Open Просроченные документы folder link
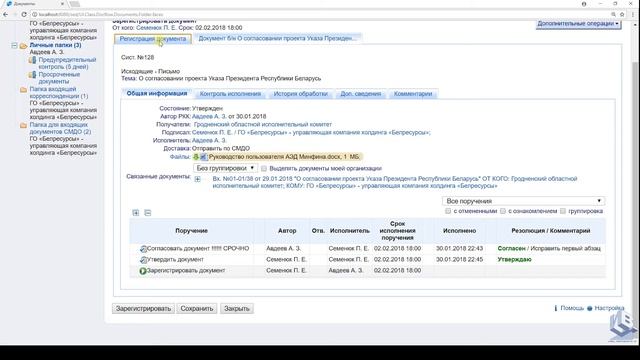Image resolution: width=640 pixels, height=360 pixels. pyautogui.click(x=59, y=78)
